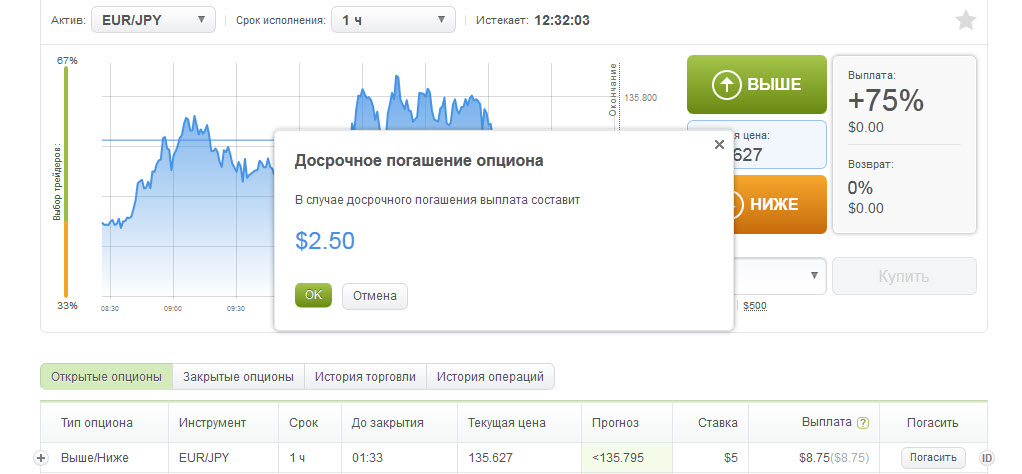Select the $500 quick amount link

point(755,305)
